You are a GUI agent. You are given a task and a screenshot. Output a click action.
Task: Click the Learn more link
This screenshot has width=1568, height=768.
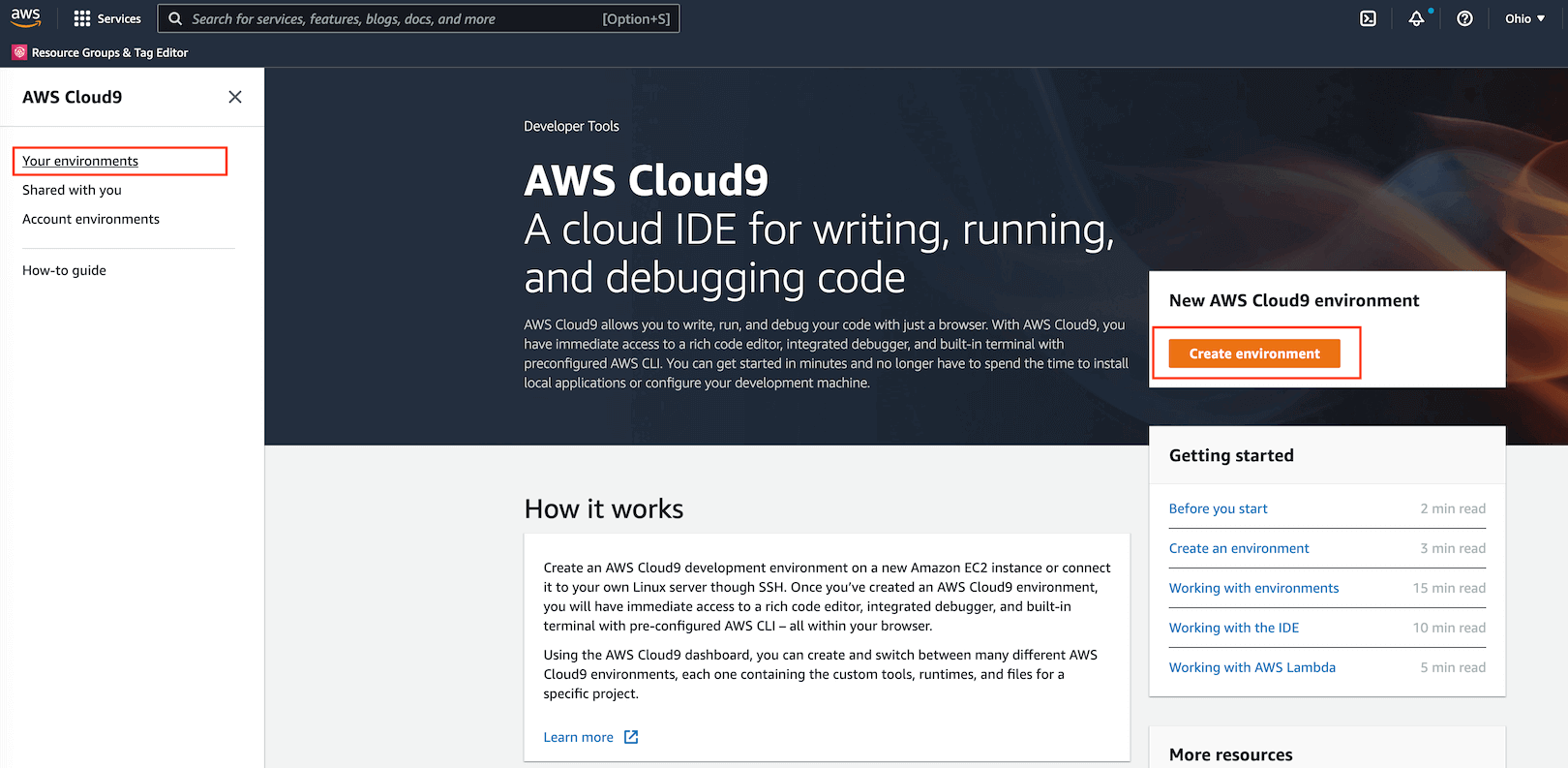(579, 737)
